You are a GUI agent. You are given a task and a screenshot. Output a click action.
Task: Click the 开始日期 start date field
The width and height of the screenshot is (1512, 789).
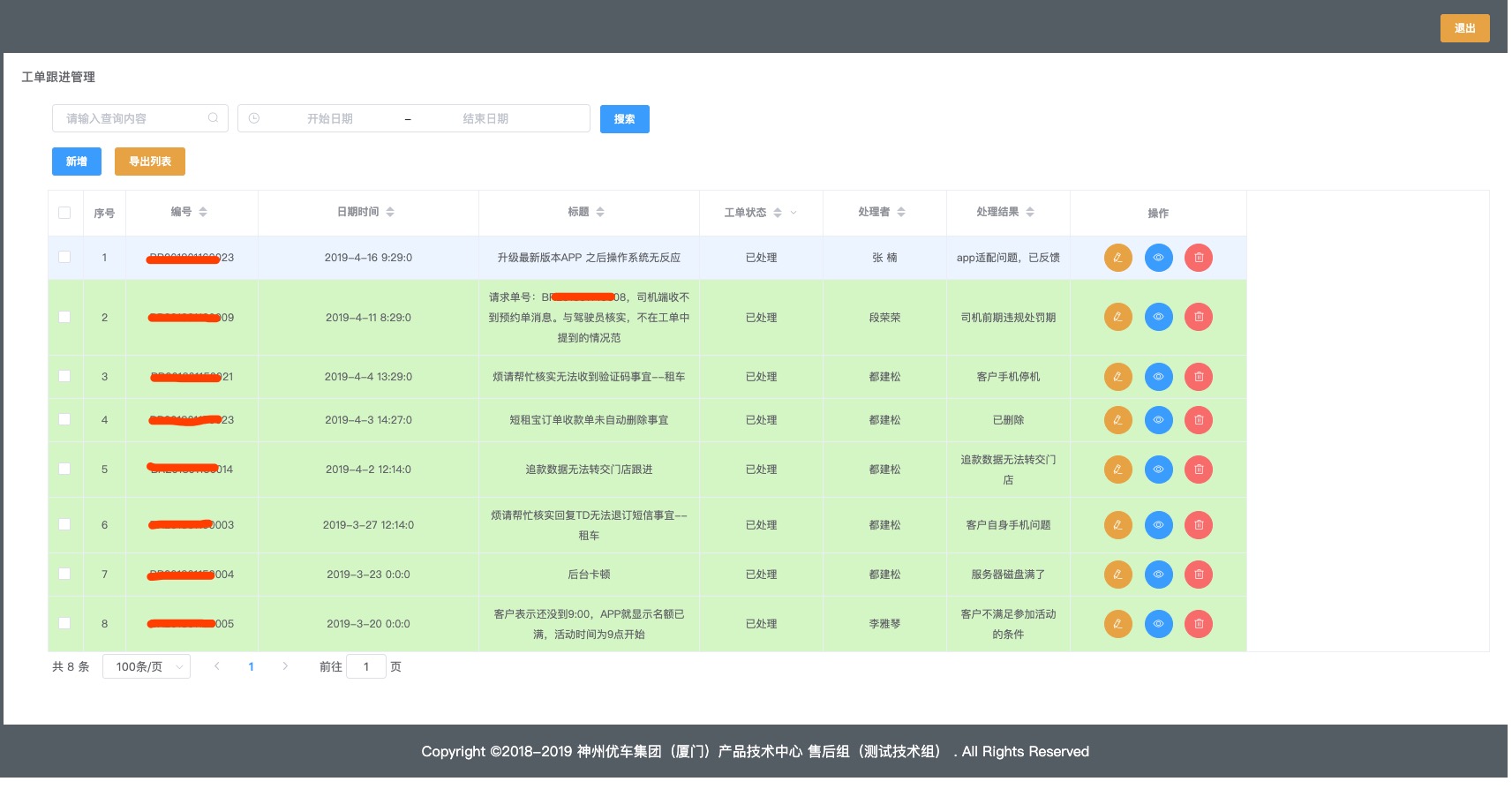[330, 118]
